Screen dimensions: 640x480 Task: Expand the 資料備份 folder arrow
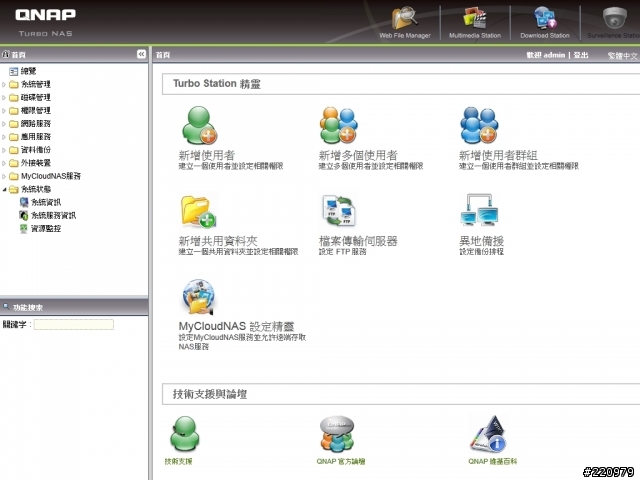pyautogui.click(x=4, y=150)
